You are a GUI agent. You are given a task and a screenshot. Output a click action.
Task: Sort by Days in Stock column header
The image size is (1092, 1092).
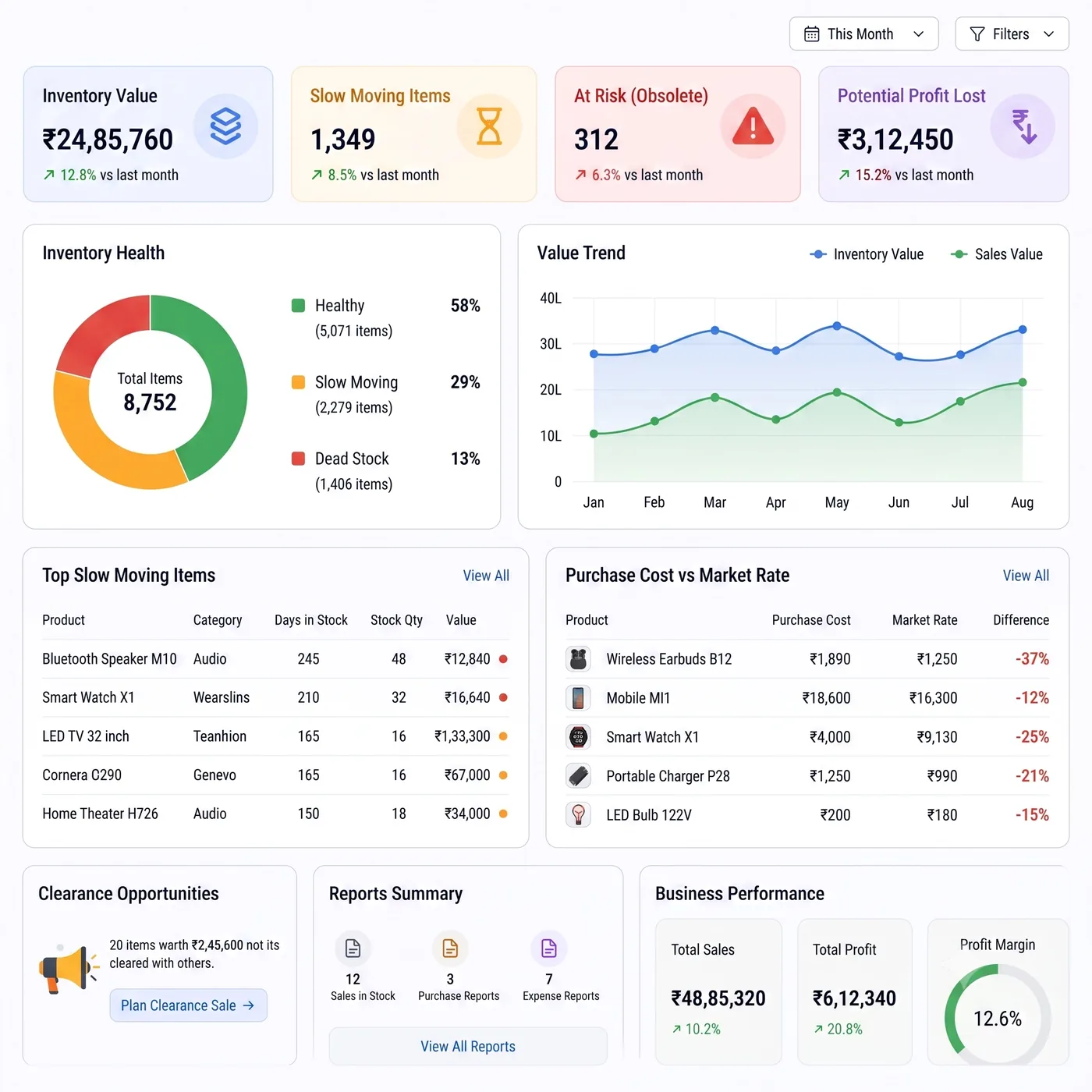pos(311,620)
